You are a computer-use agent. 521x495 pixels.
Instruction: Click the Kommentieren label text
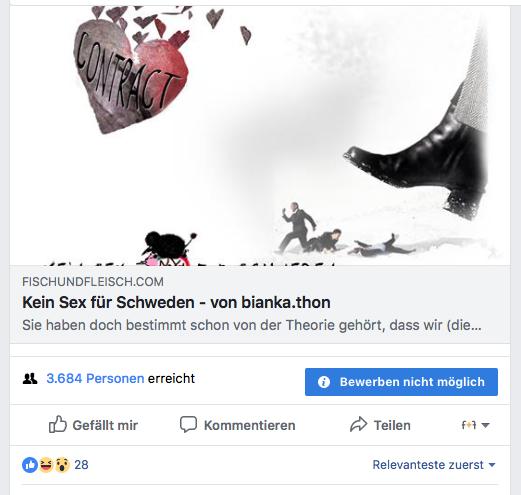click(250, 425)
